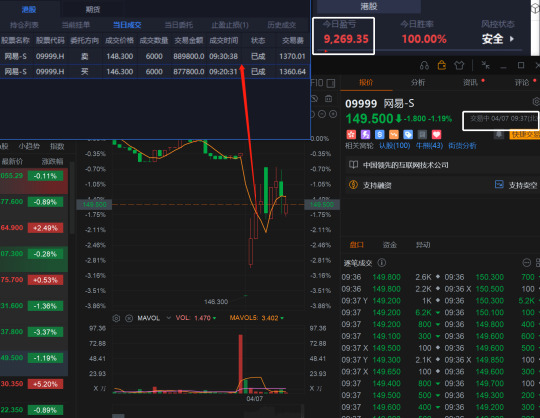Expand the MAVOL5 3,402 dropdown
The image size is (540, 418).
pos(282,318)
